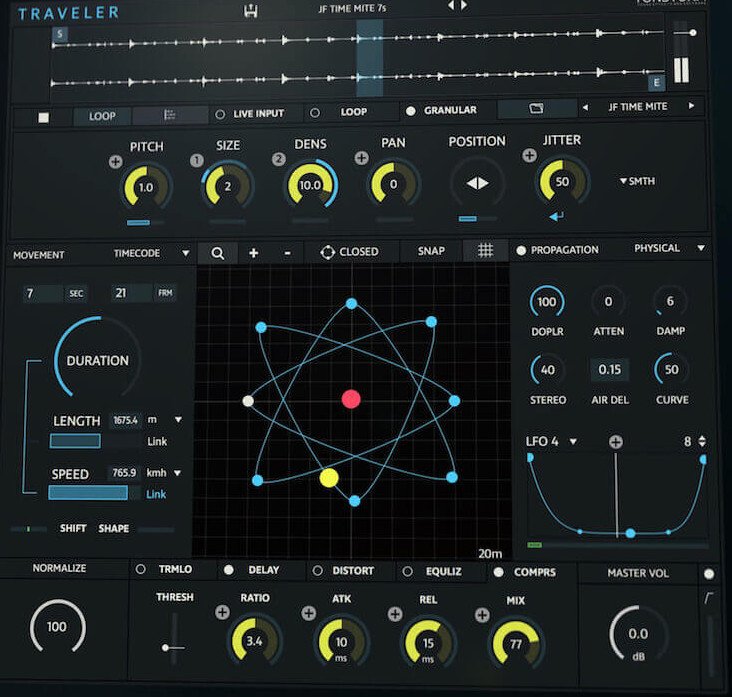Click the curve shape icon under MASTER VOL

click(709, 598)
